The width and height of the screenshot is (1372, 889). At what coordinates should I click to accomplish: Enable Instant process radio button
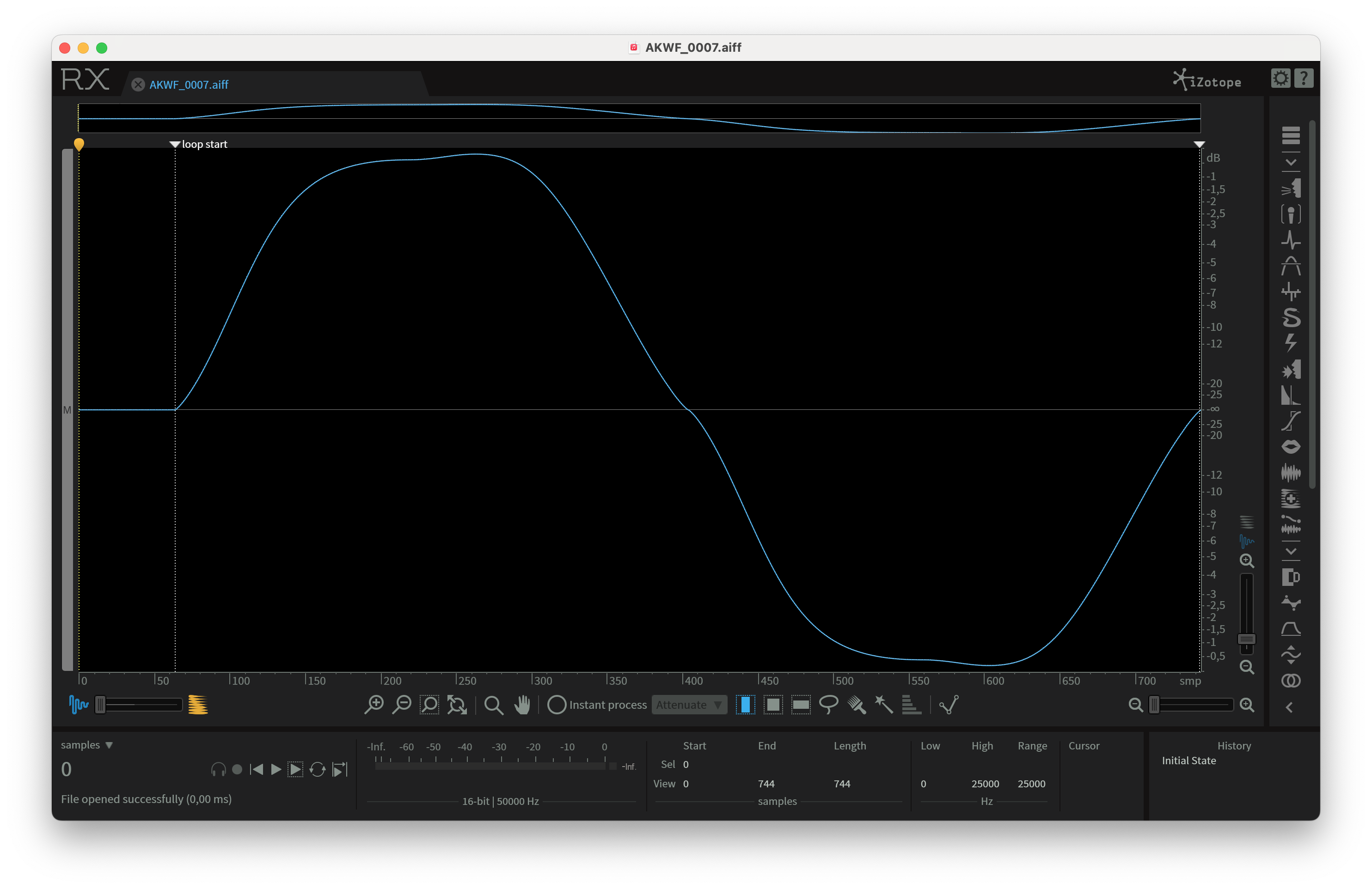(557, 705)
